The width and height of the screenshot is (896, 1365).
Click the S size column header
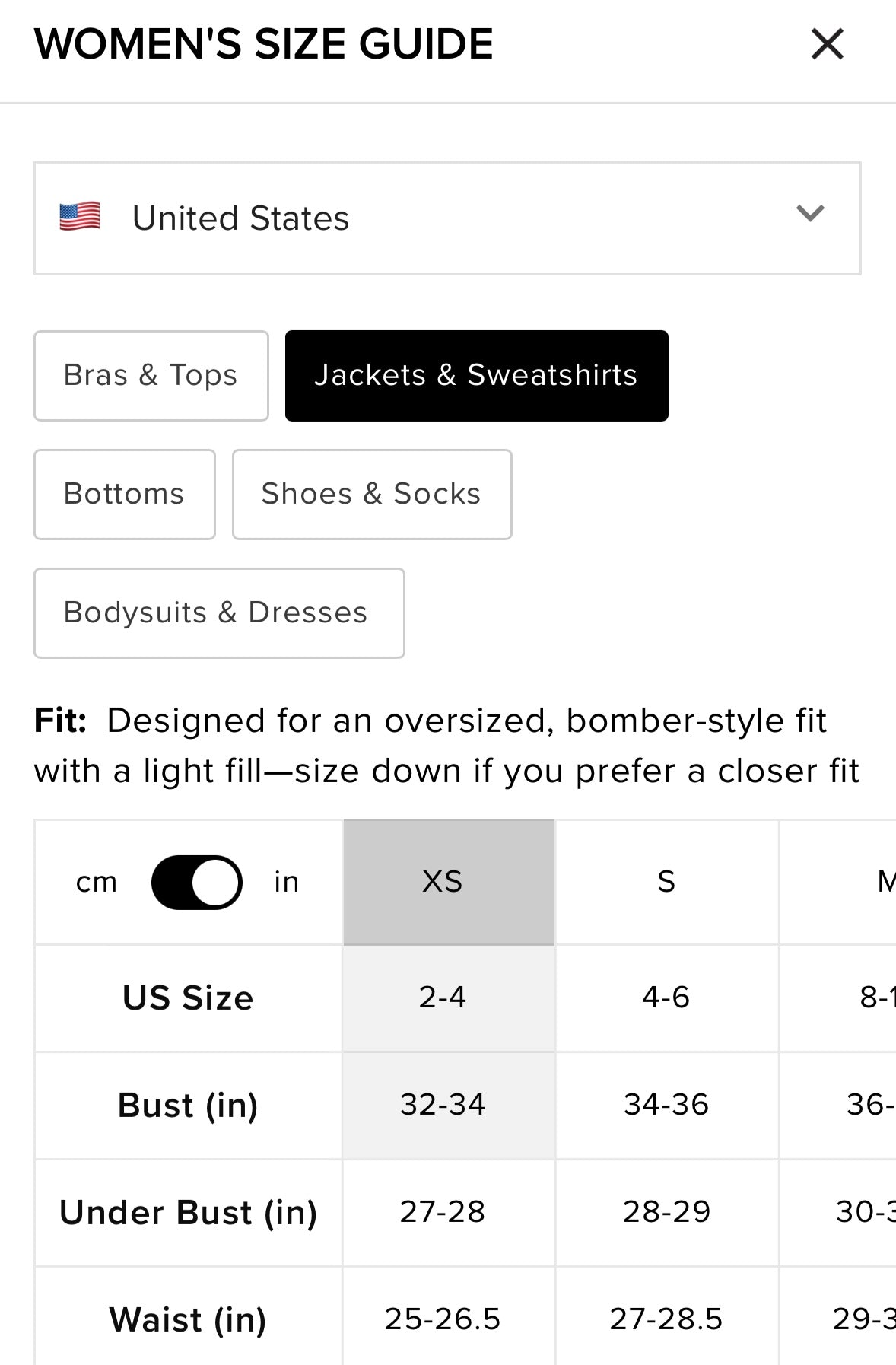pos(666,882)
